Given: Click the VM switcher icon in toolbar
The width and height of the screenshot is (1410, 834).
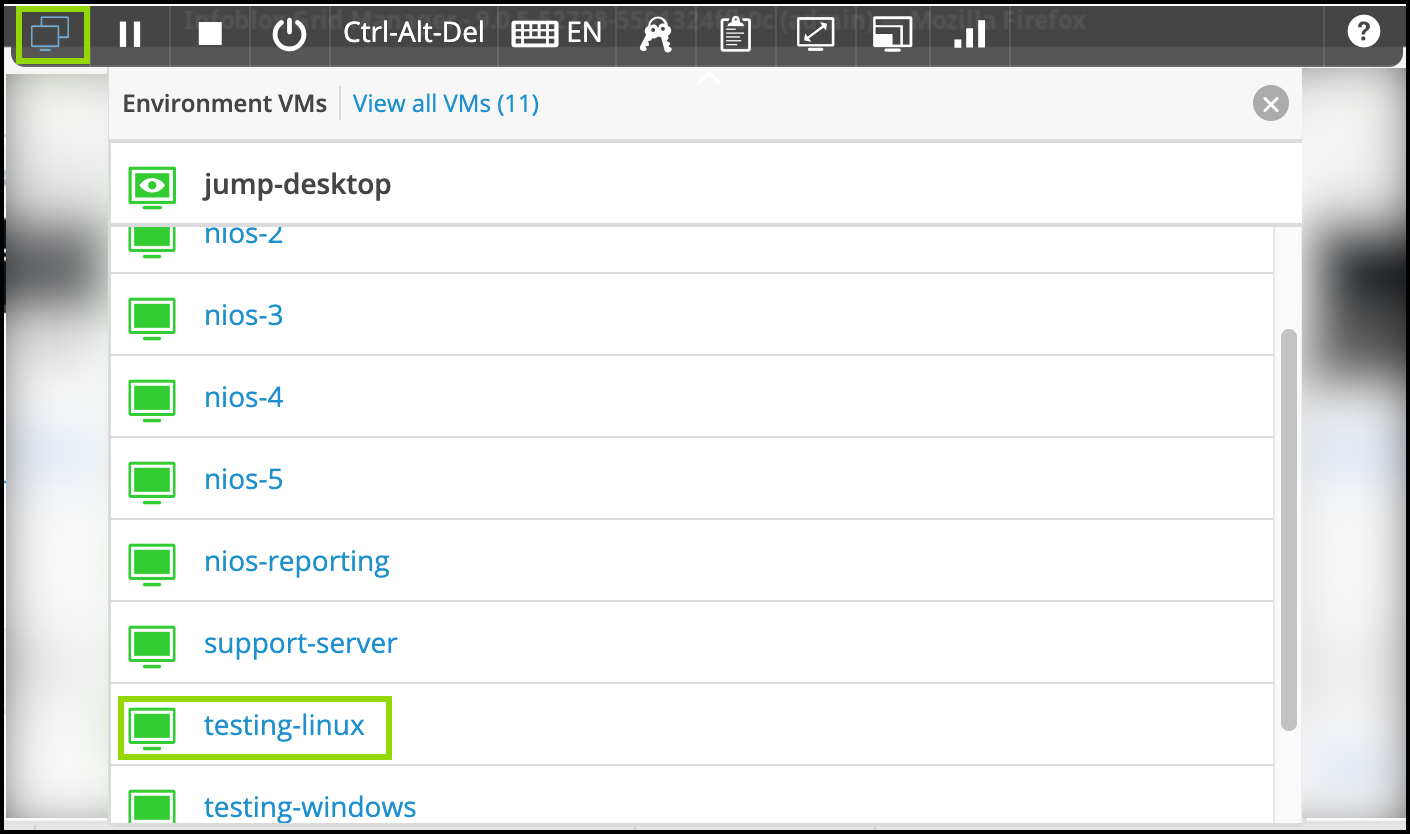Looking at the screenshot, I should (51, 34).
